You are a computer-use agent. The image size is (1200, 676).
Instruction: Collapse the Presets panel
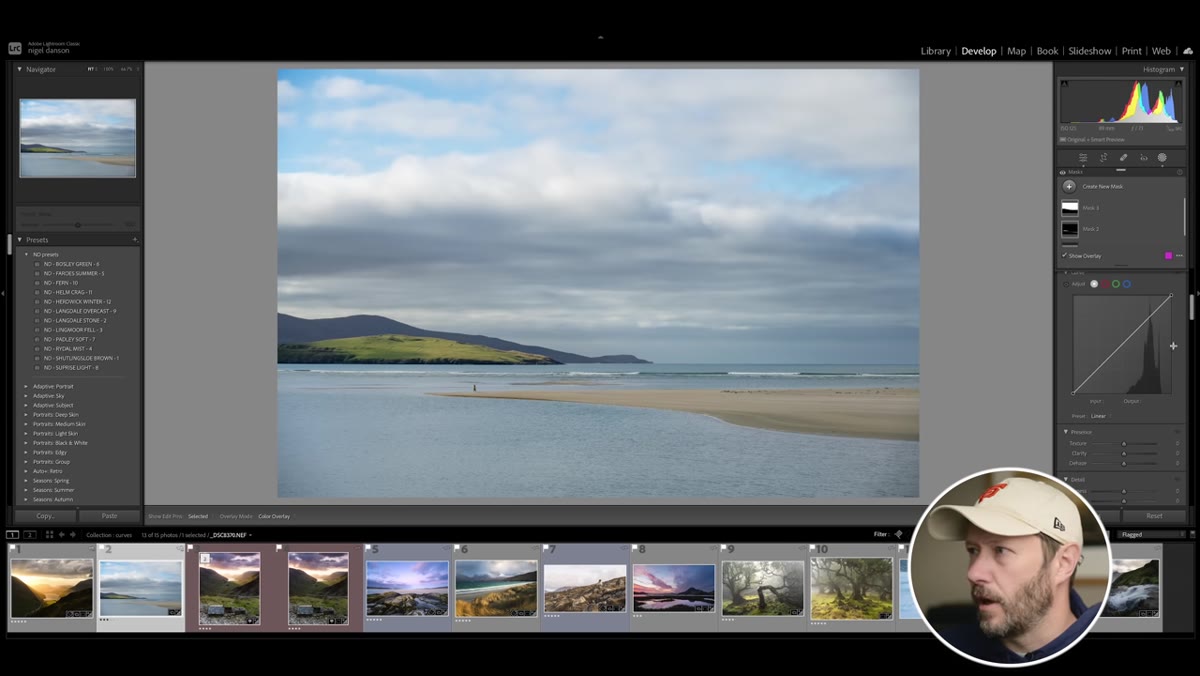point(20,240)
